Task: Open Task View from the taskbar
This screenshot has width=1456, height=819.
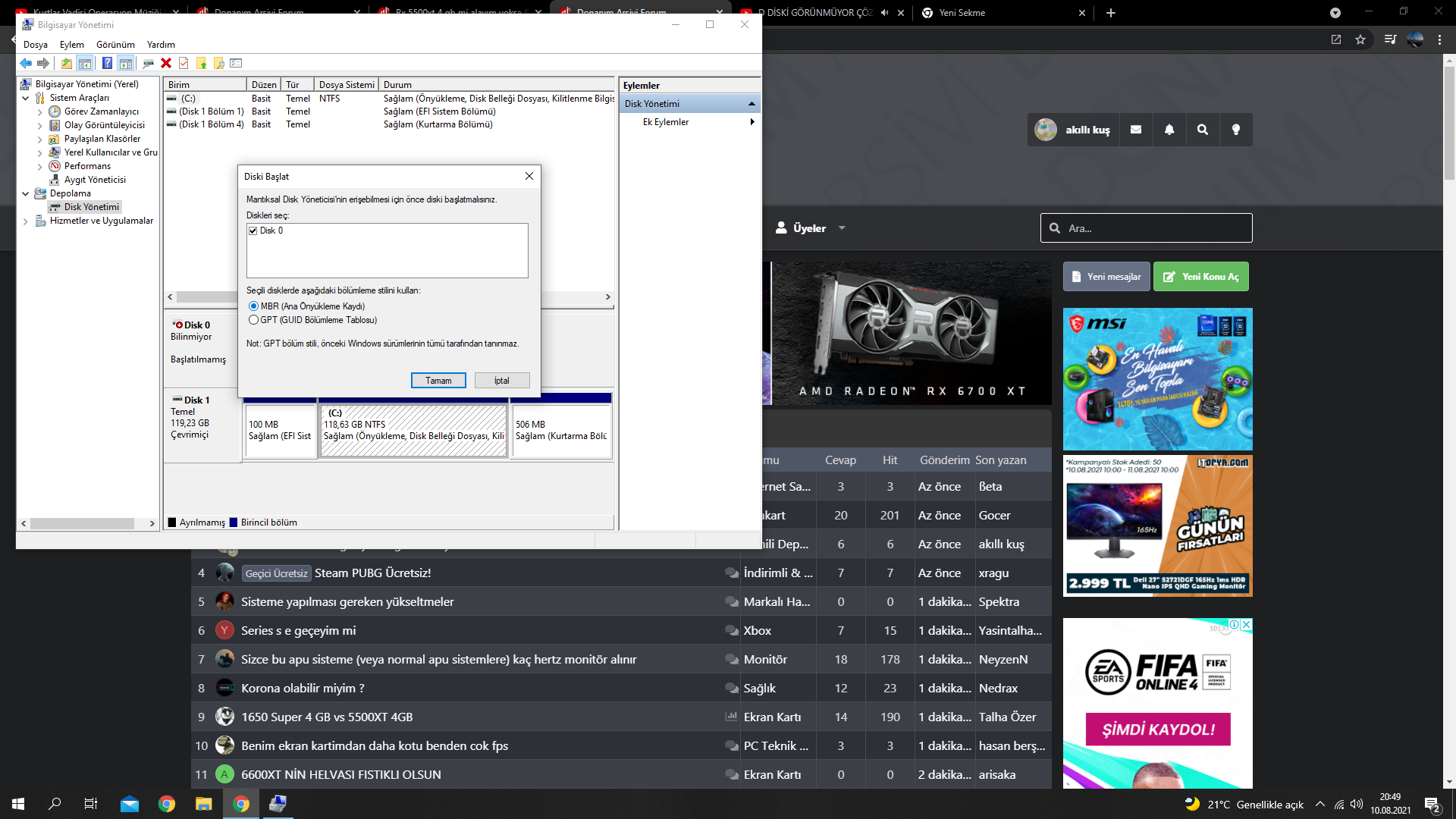Action: point(91,804)
